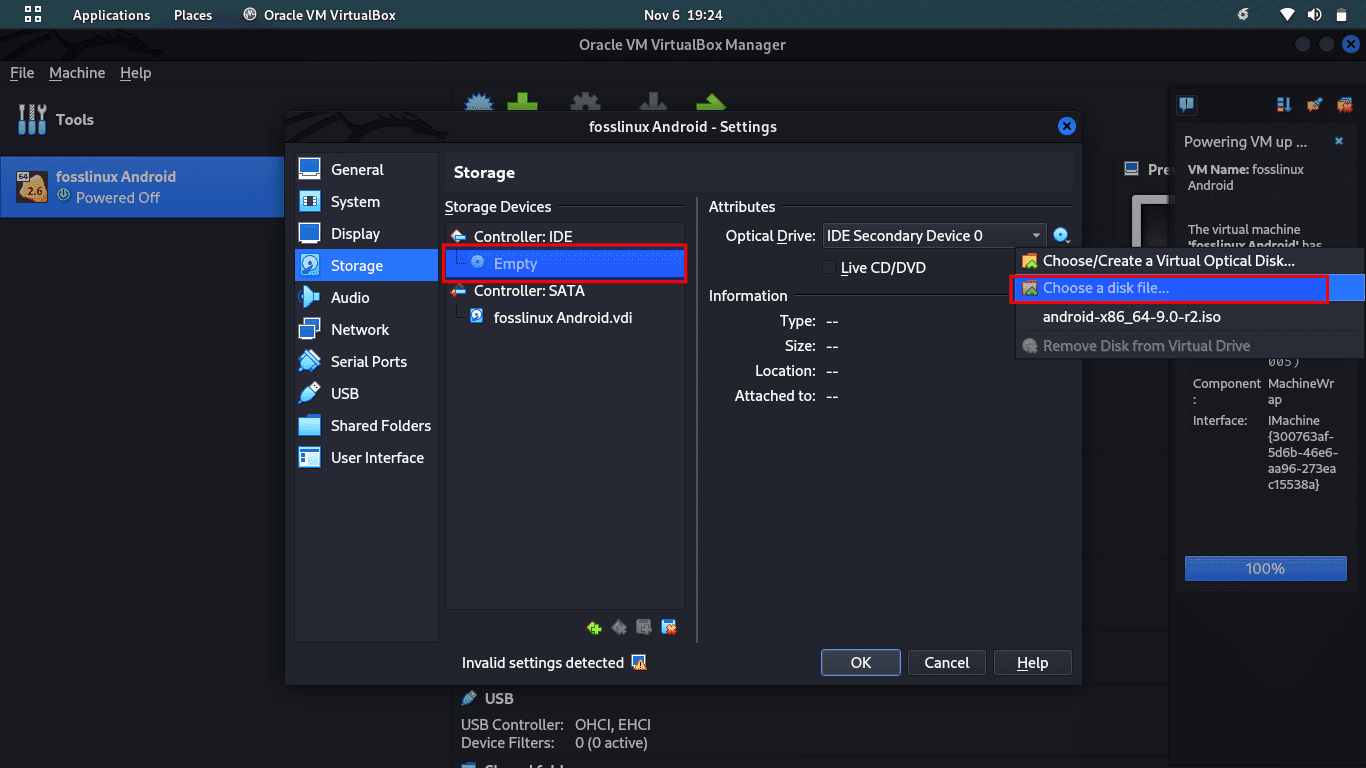
Task: Click the 100% progress bar
Action: point(1264,569)
